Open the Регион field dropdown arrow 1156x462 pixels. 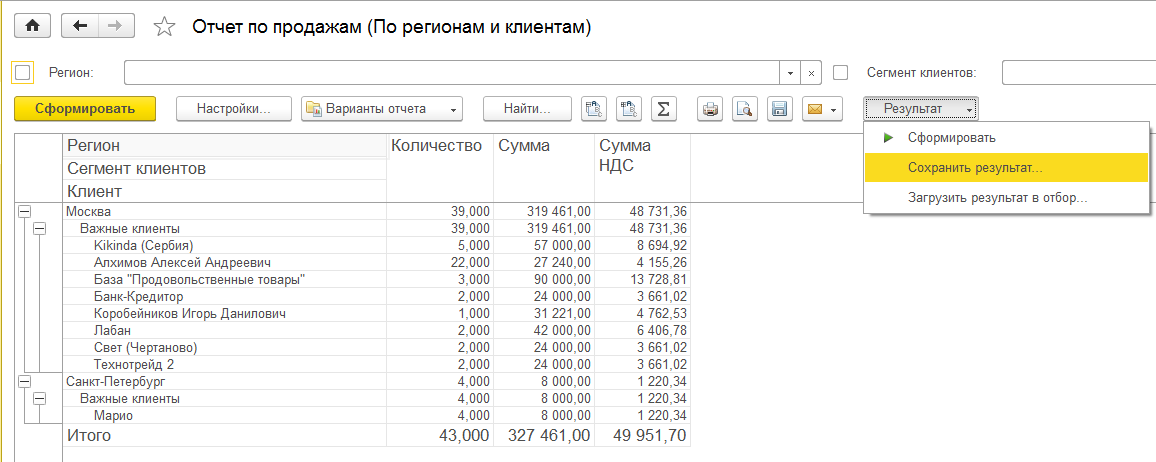(790, 73)
